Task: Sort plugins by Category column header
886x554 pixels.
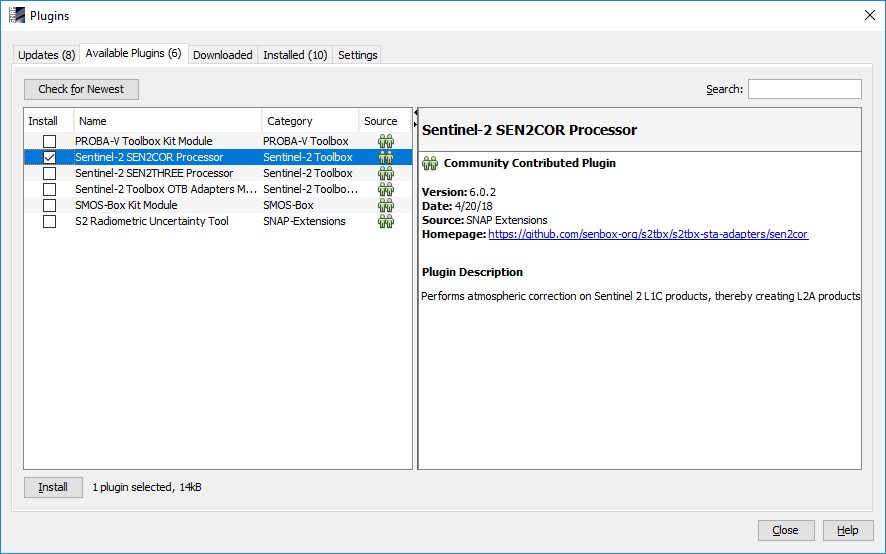Action: [310, 121]
